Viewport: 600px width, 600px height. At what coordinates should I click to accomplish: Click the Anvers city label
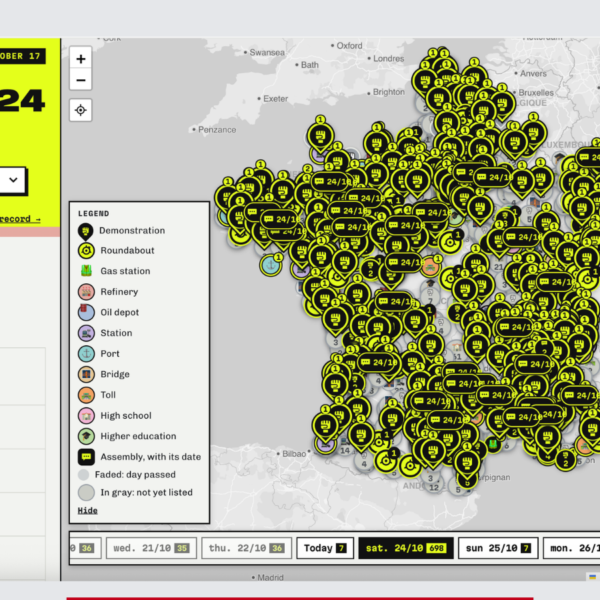533,73
